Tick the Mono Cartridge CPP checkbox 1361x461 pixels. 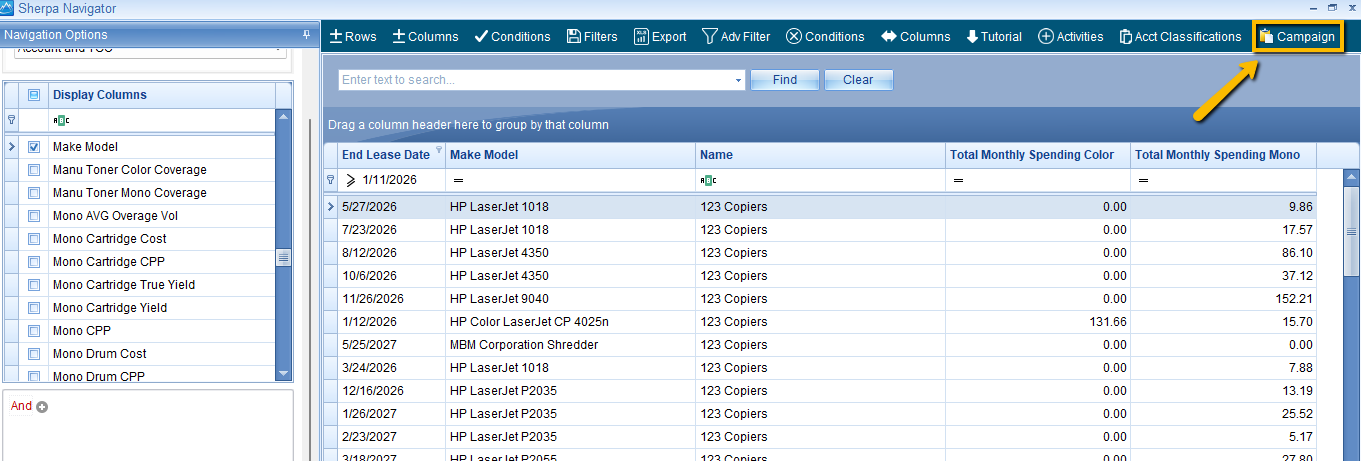34,262
